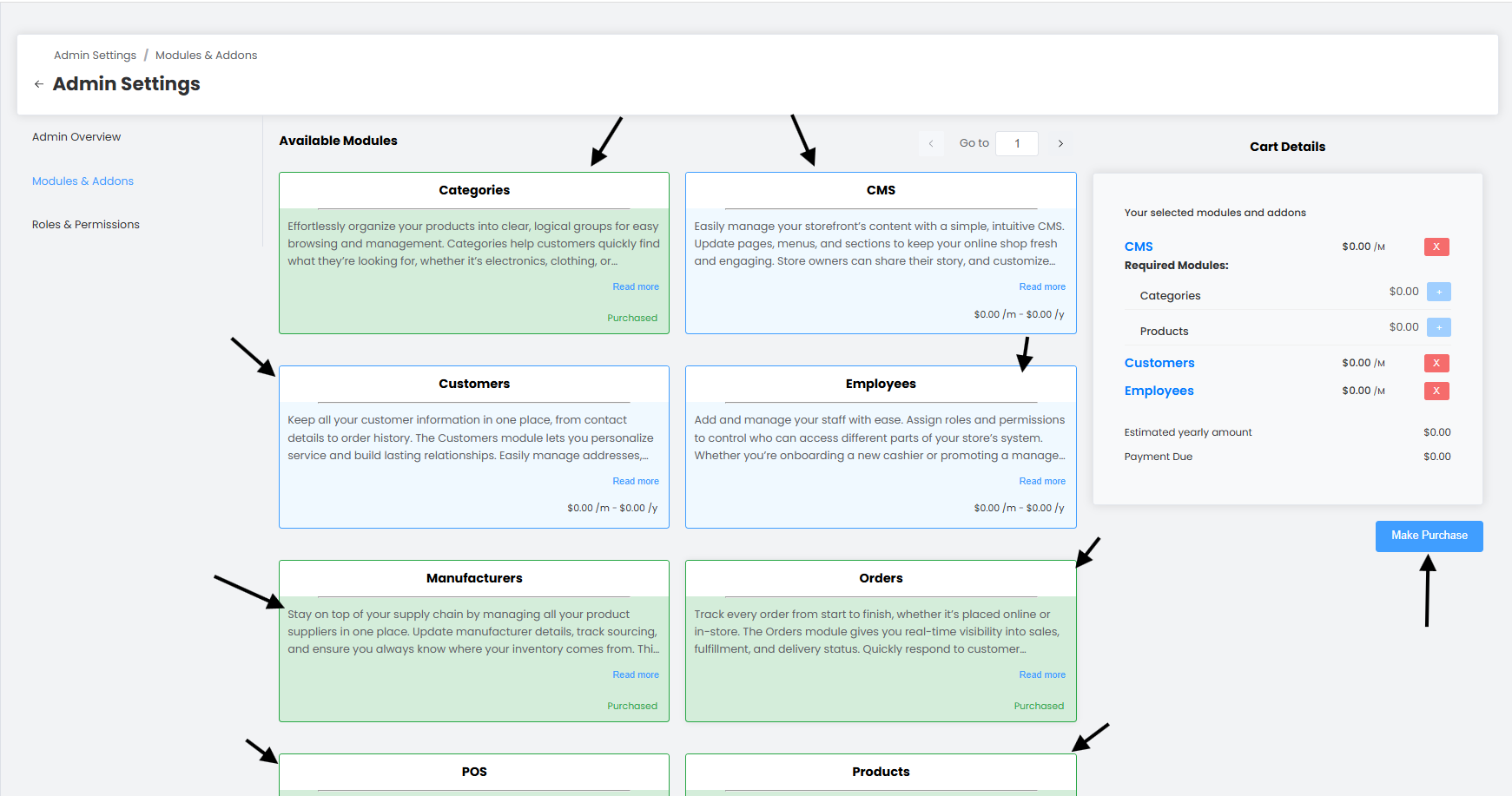Go to next page of modules
Viewport: 1512px width, 796px height.
tap(1060, 144)
